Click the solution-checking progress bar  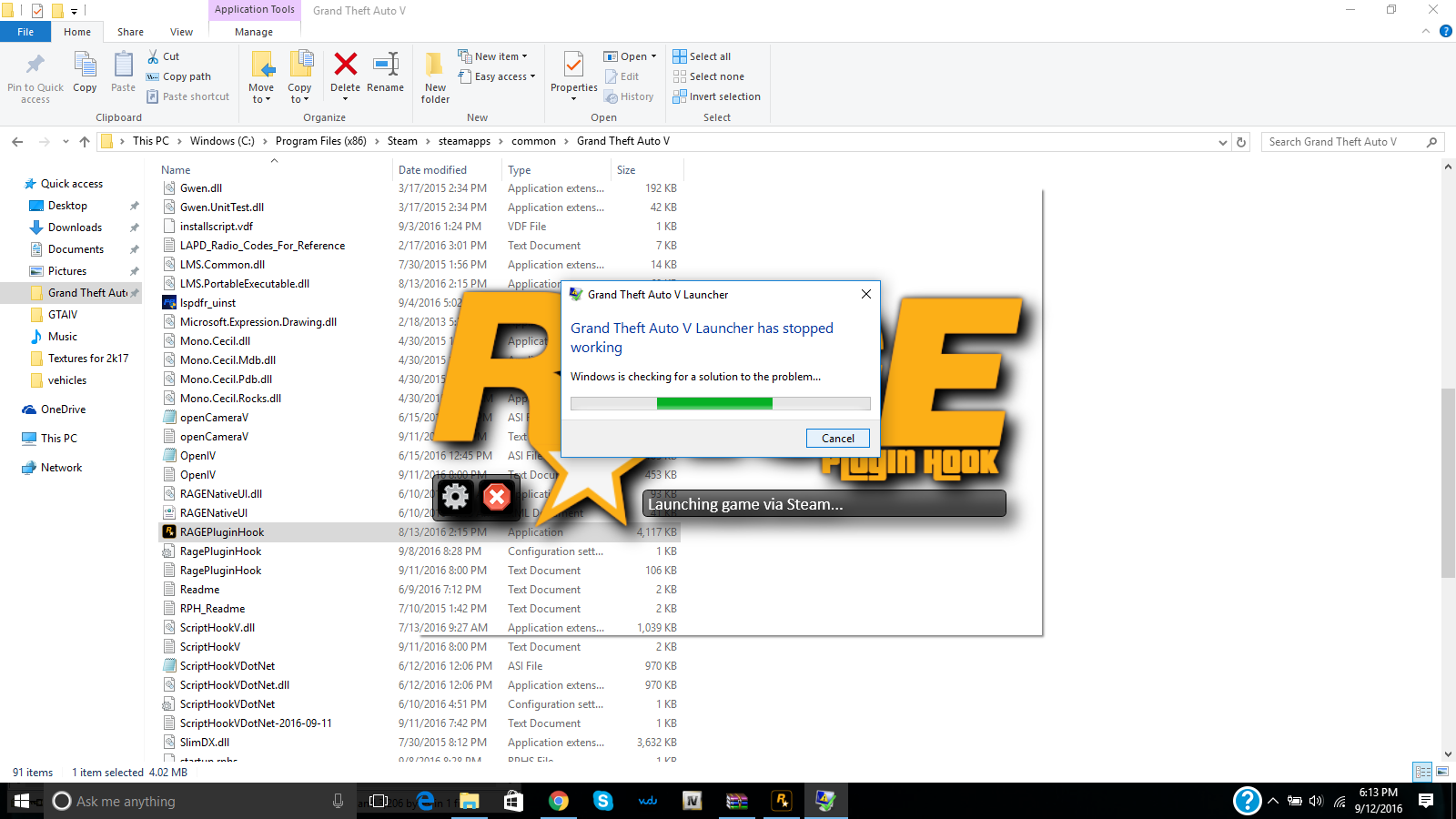click(x=720, y=403)
